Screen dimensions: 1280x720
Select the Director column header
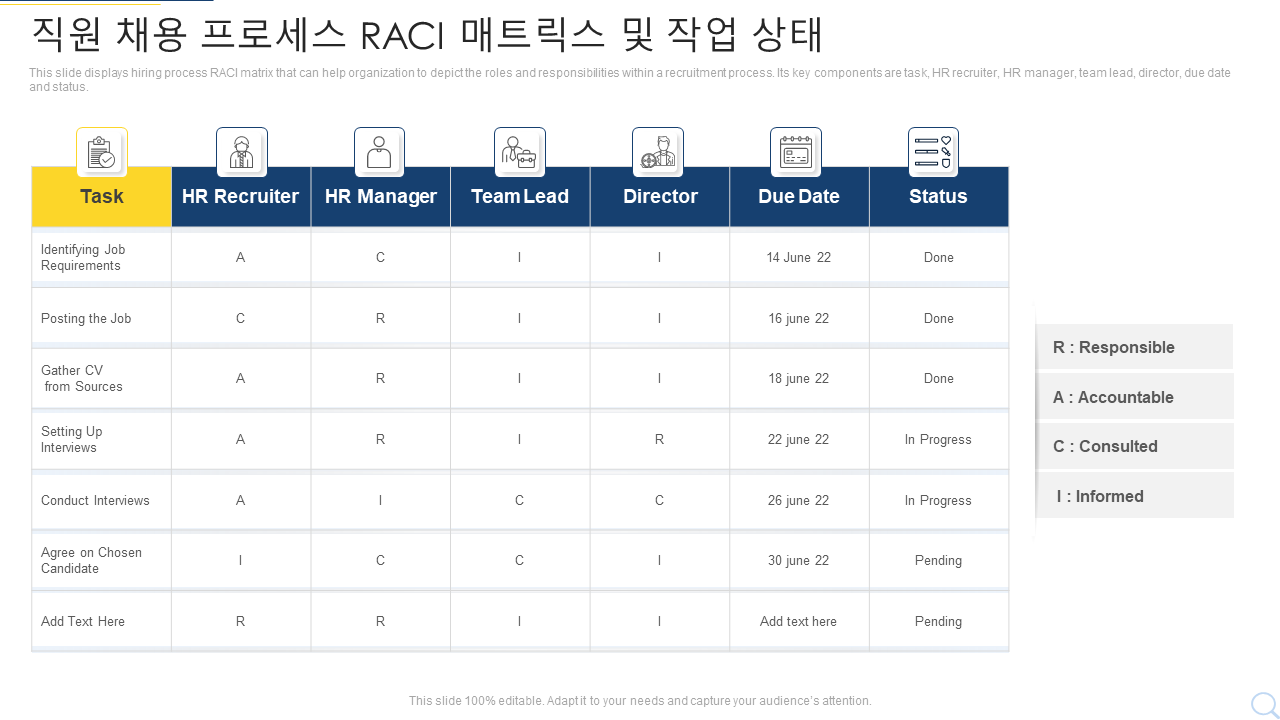[660, 196]
